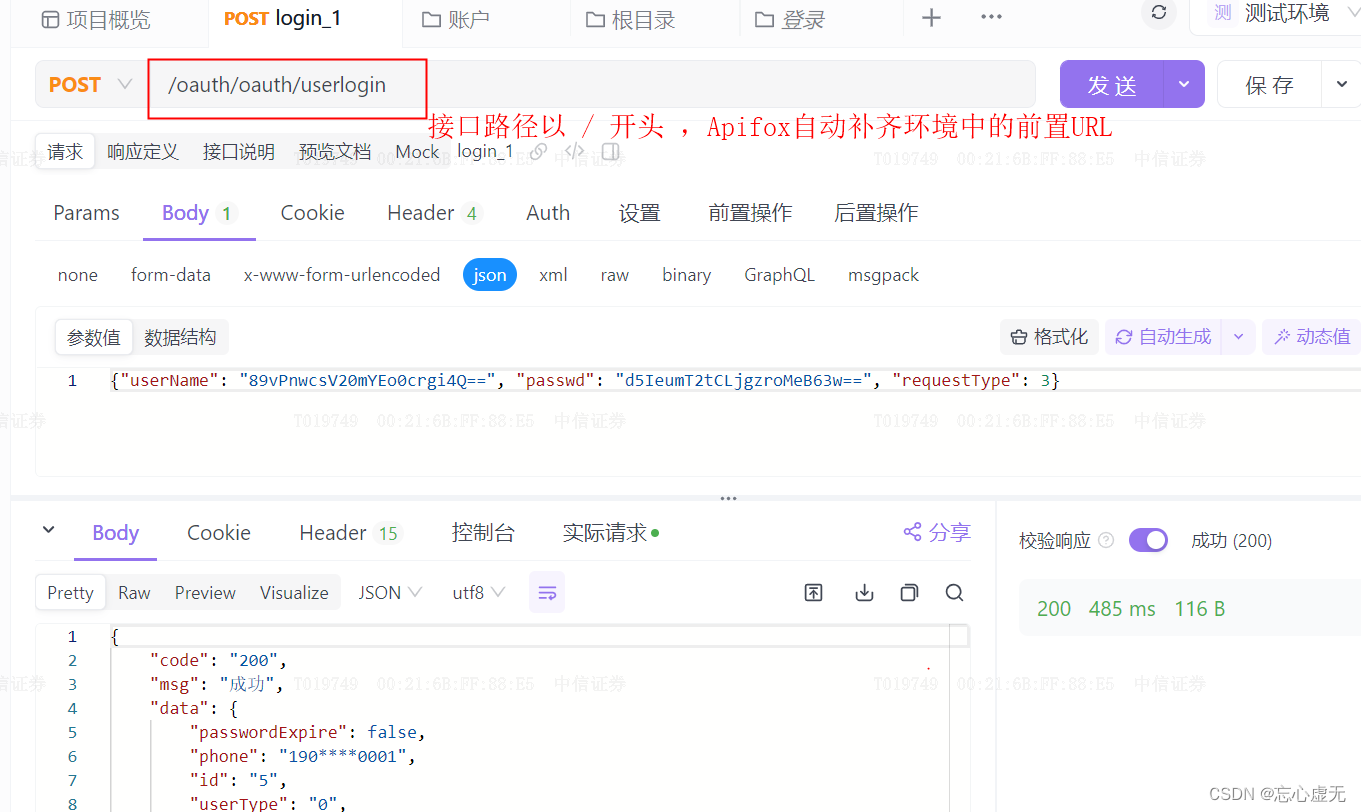Switch to the 登录 tab
This screenshot has width=1361, height=812.
click(790, 20)
